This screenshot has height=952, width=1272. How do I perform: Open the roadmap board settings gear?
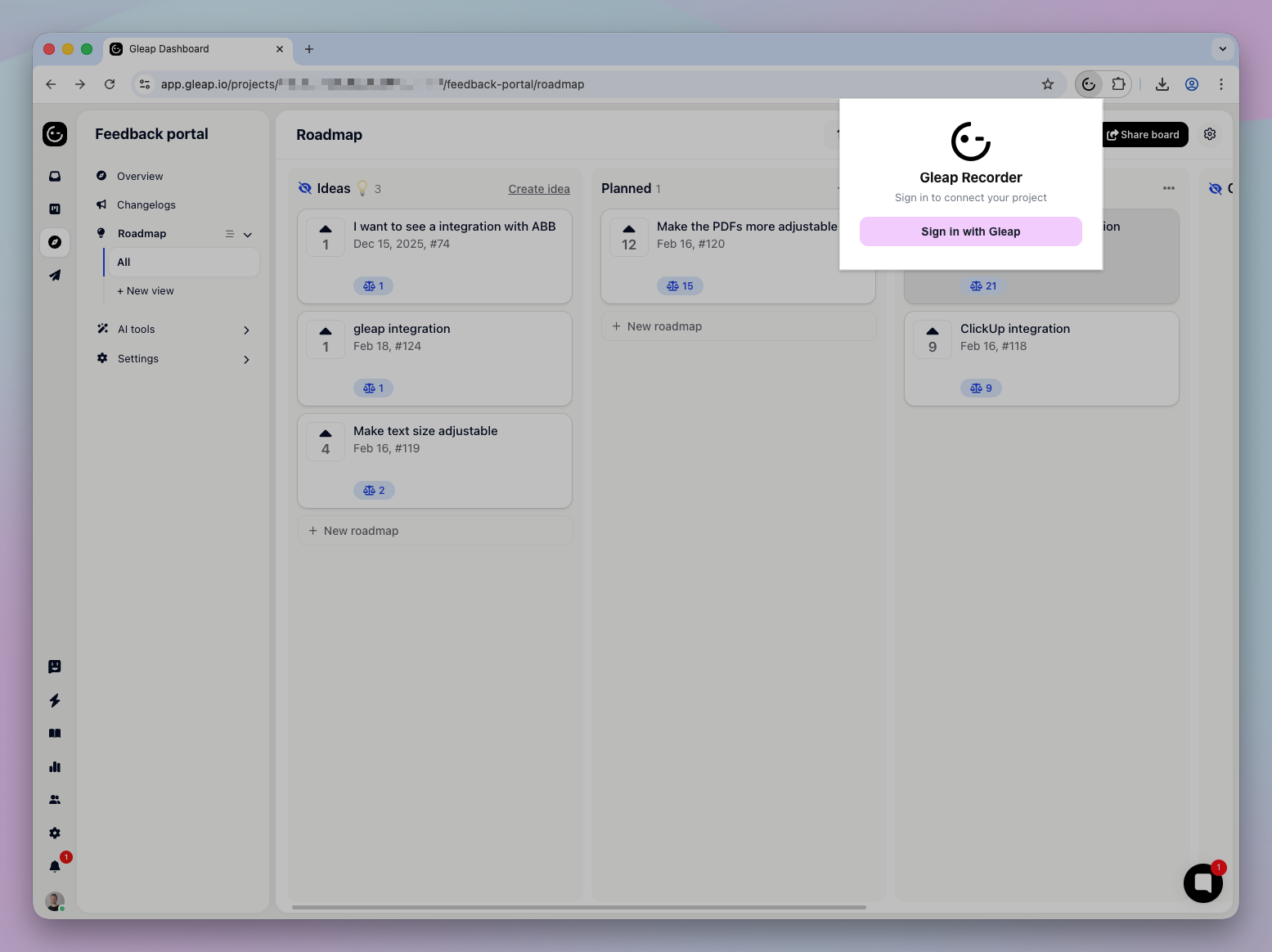(x=1210, y=134)
